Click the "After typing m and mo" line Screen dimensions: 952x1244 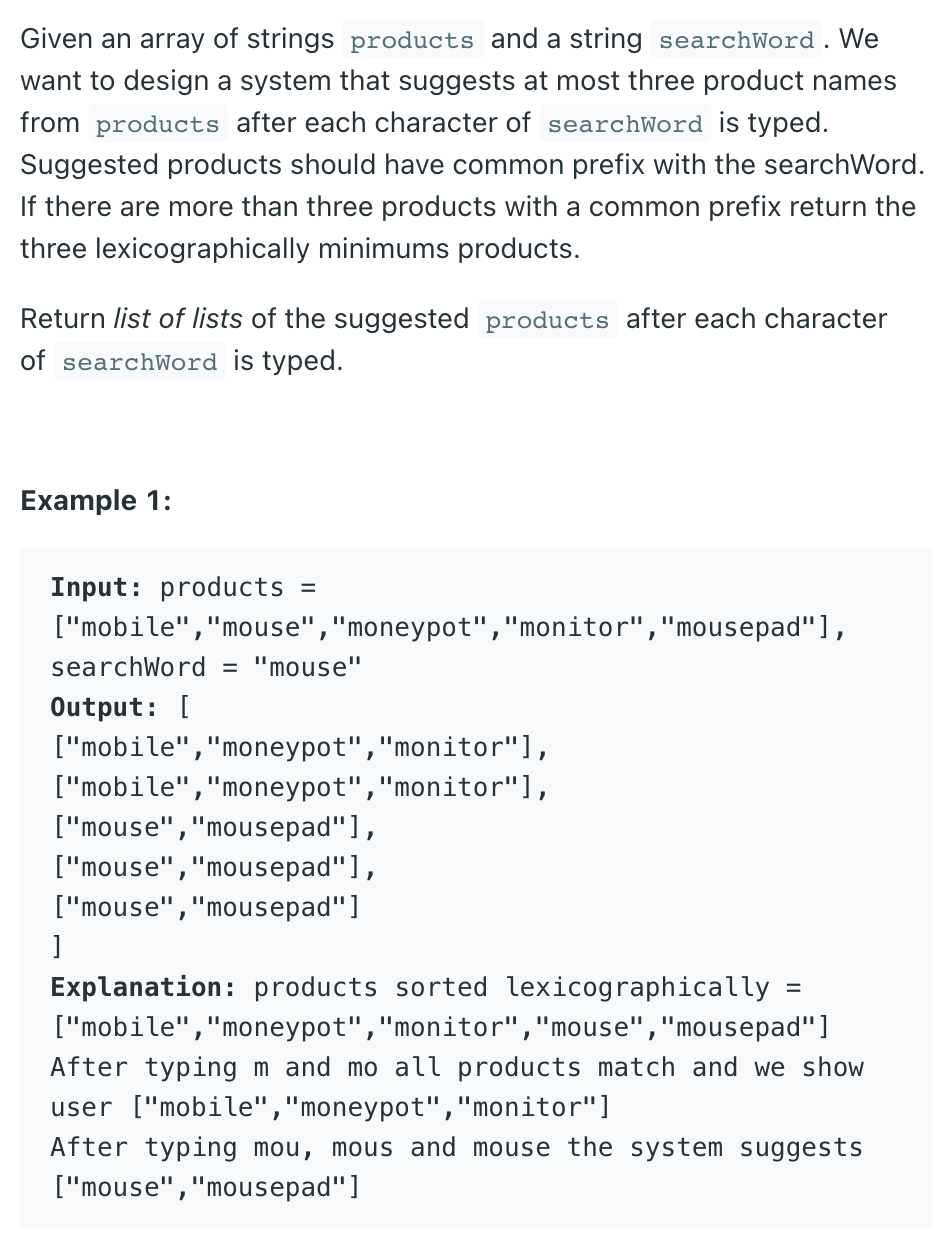[456, 1067]
